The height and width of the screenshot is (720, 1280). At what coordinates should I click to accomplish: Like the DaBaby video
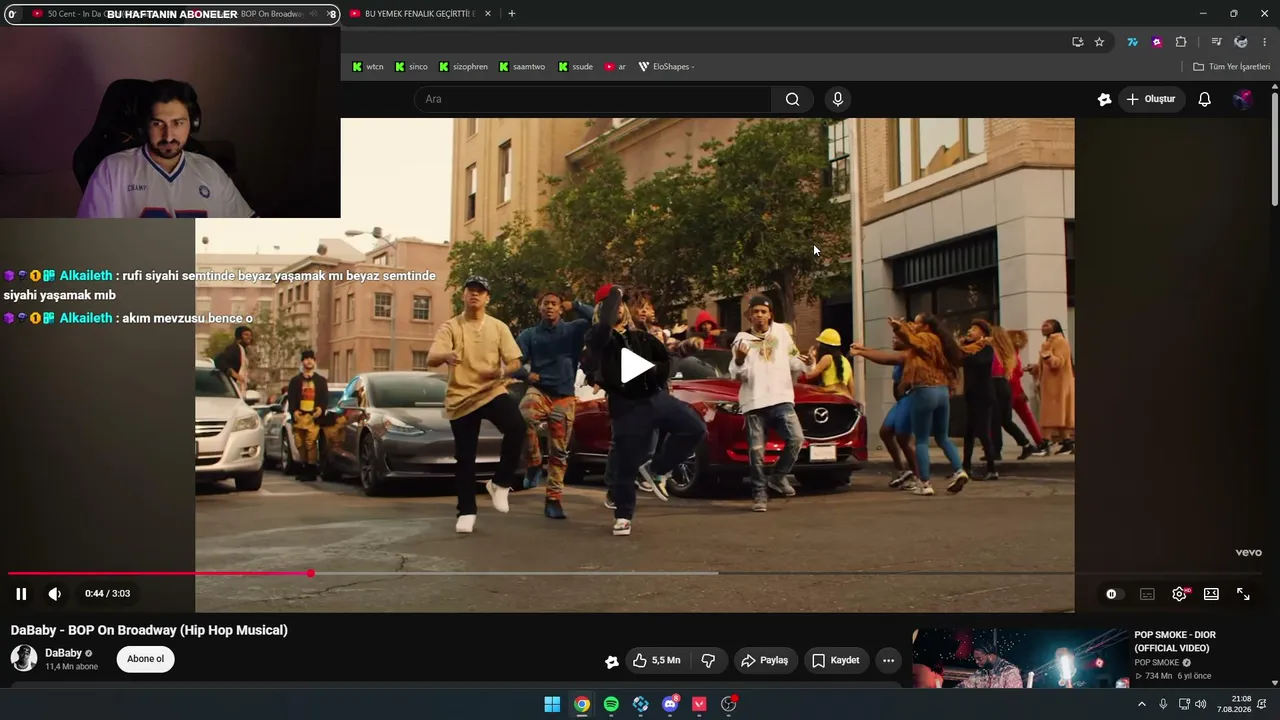[x=656, y=661]
